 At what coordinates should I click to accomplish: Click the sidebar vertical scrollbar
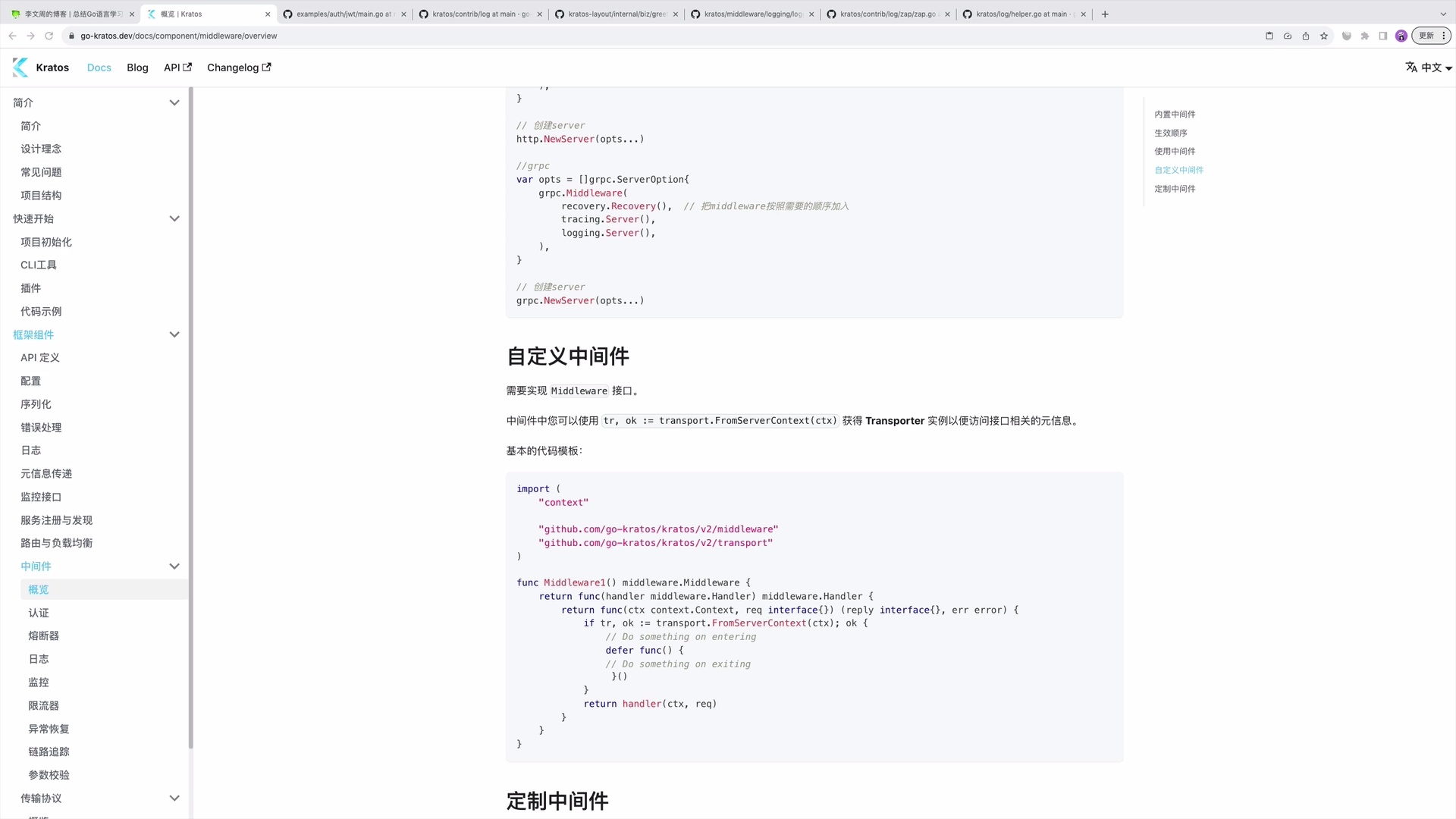[191, 417]
